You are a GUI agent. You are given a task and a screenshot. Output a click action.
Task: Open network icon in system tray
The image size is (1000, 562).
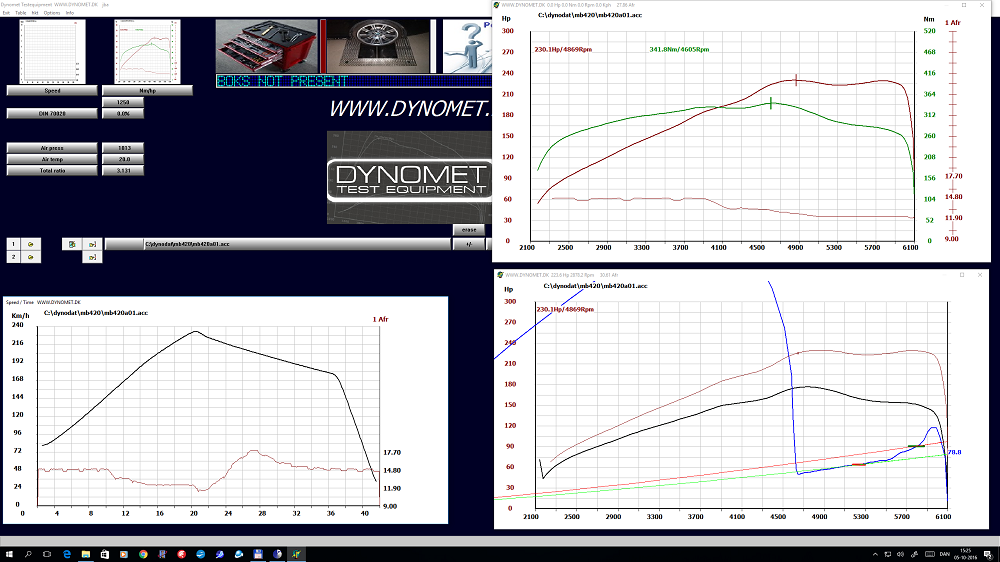point(888,554)
